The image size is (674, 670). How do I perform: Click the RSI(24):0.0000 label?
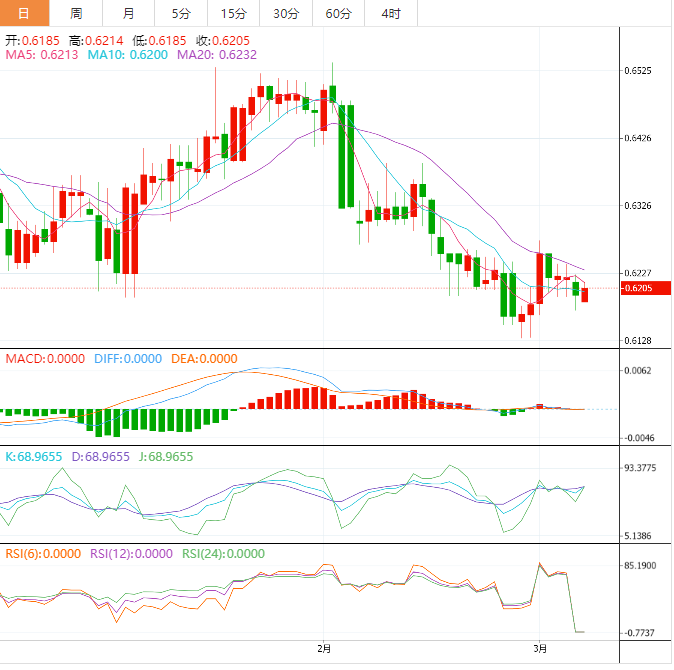point(224,554)
